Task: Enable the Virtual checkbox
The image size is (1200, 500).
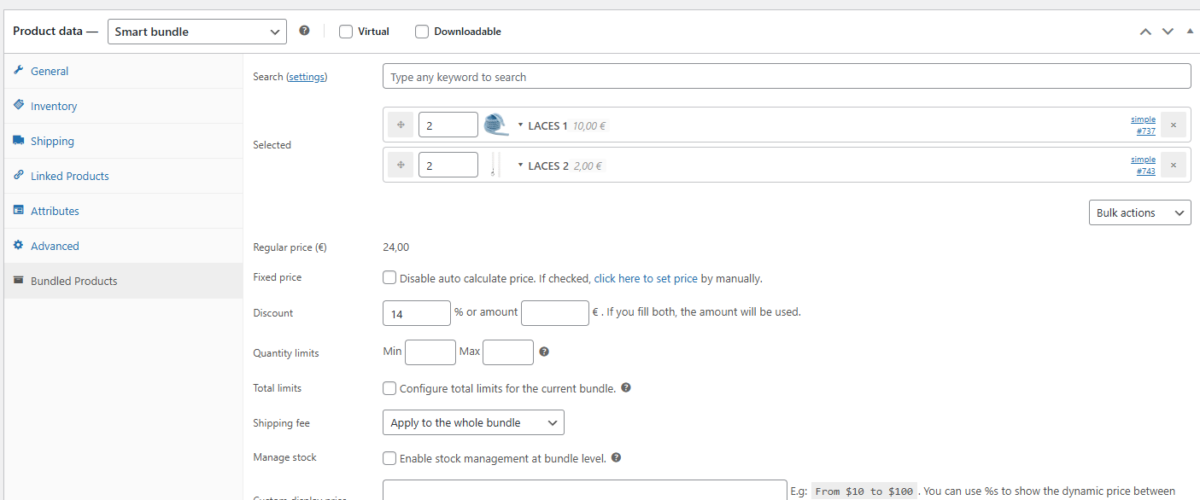Action: pos(346,31)
